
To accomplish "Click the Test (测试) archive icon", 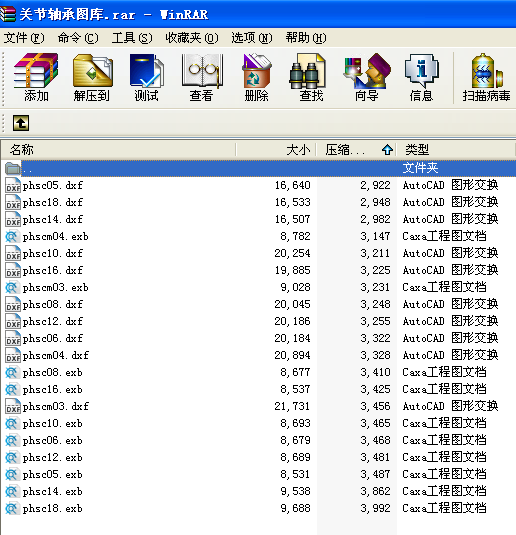I will (147, 71).
